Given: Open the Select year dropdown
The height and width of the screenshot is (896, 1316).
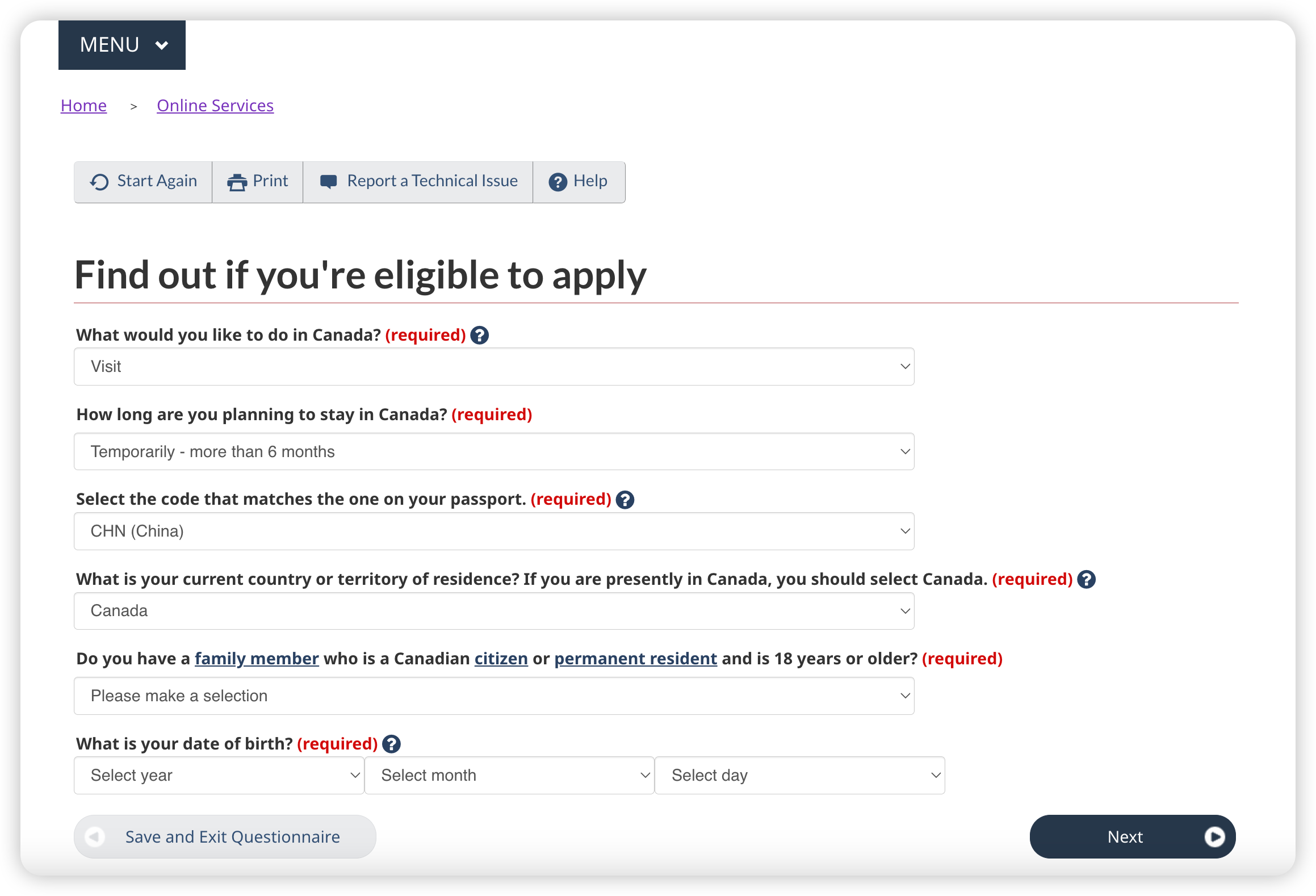Looking at the screenshot, I should coord(219,776).
